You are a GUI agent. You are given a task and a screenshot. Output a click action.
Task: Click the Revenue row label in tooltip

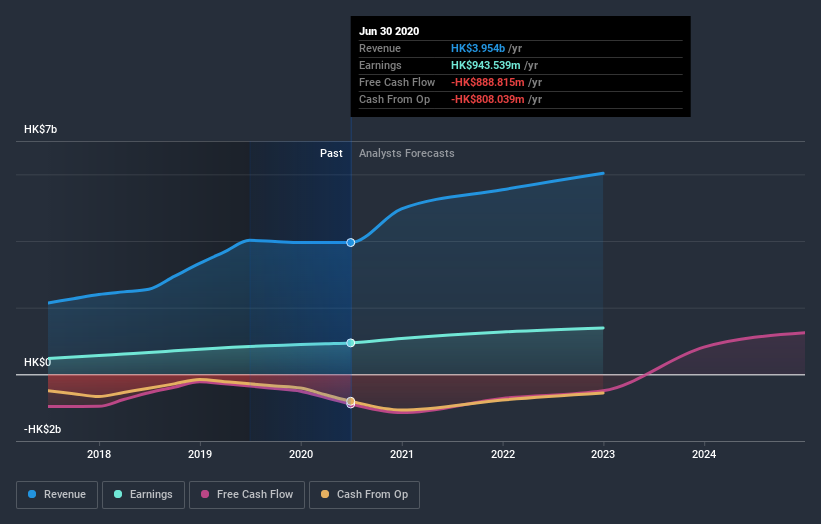[x=380, y=48]
